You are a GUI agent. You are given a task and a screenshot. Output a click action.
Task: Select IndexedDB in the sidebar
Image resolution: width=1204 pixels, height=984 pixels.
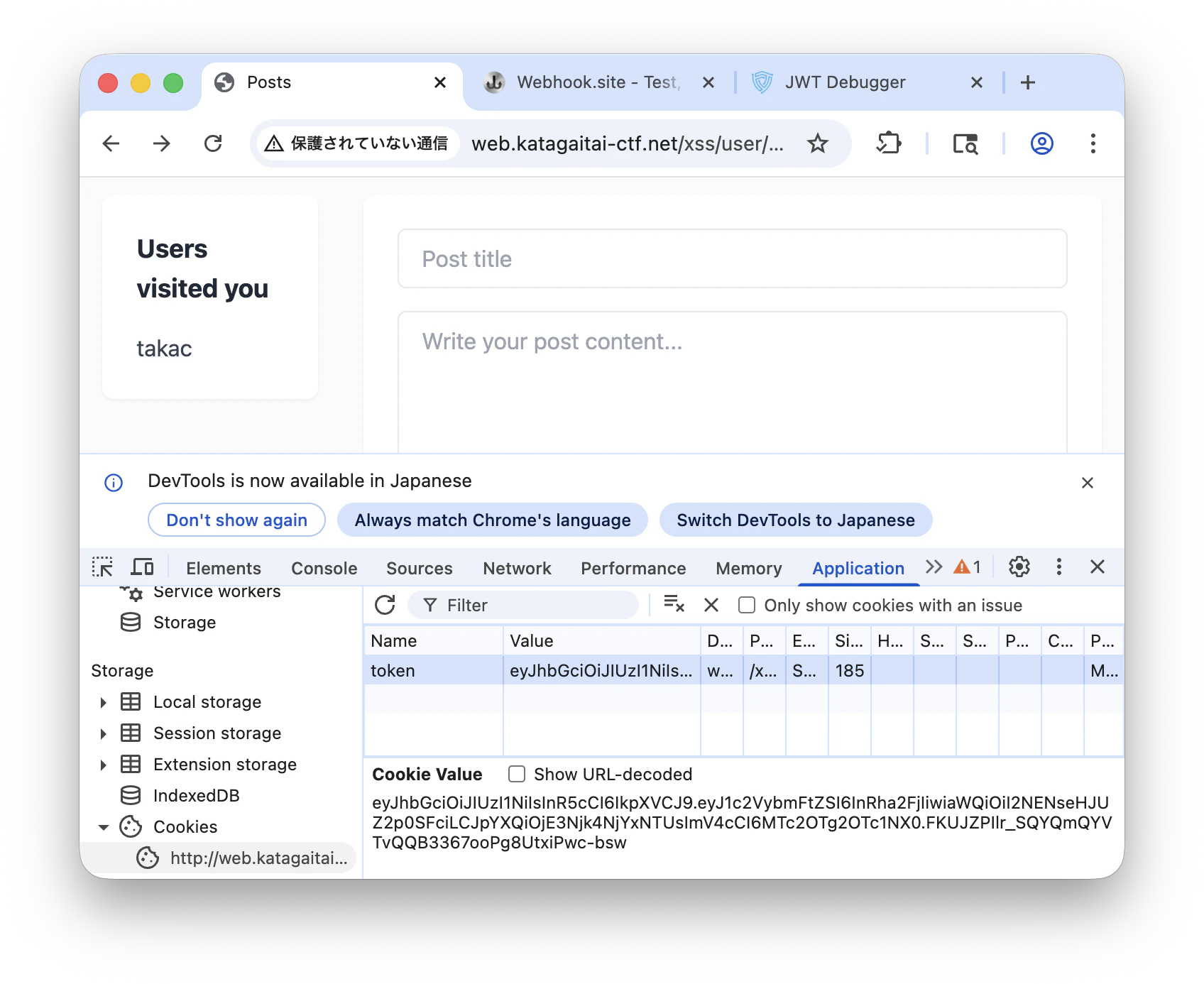click(196, 796)
